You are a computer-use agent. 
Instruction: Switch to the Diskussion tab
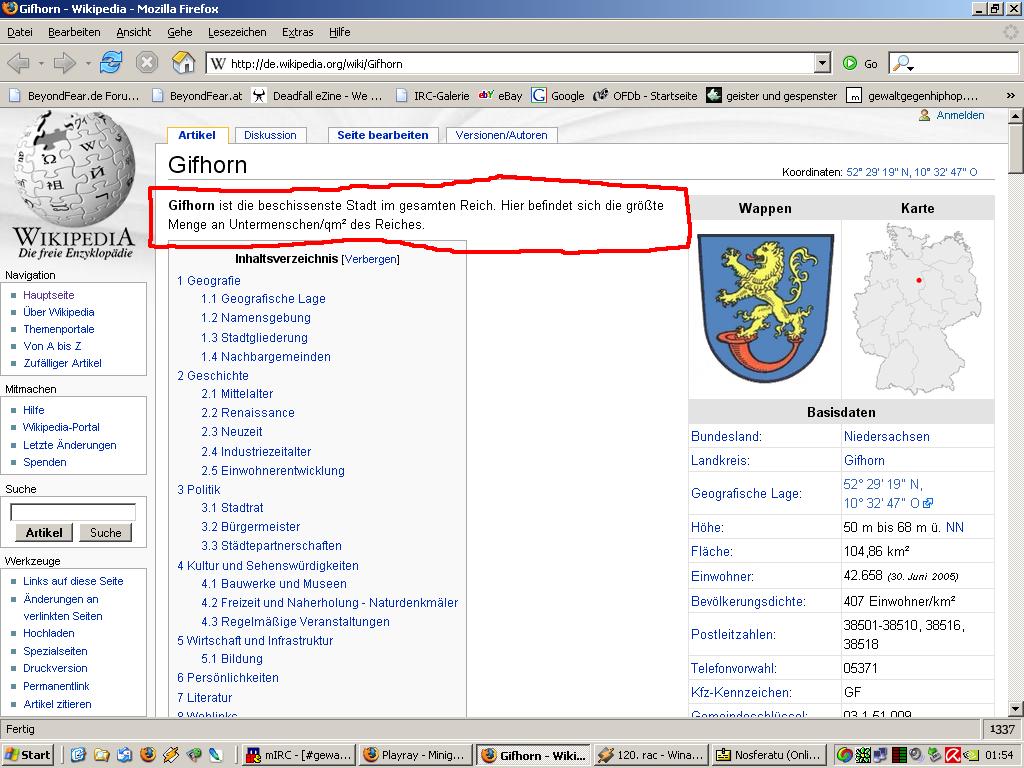pos(270,135)
